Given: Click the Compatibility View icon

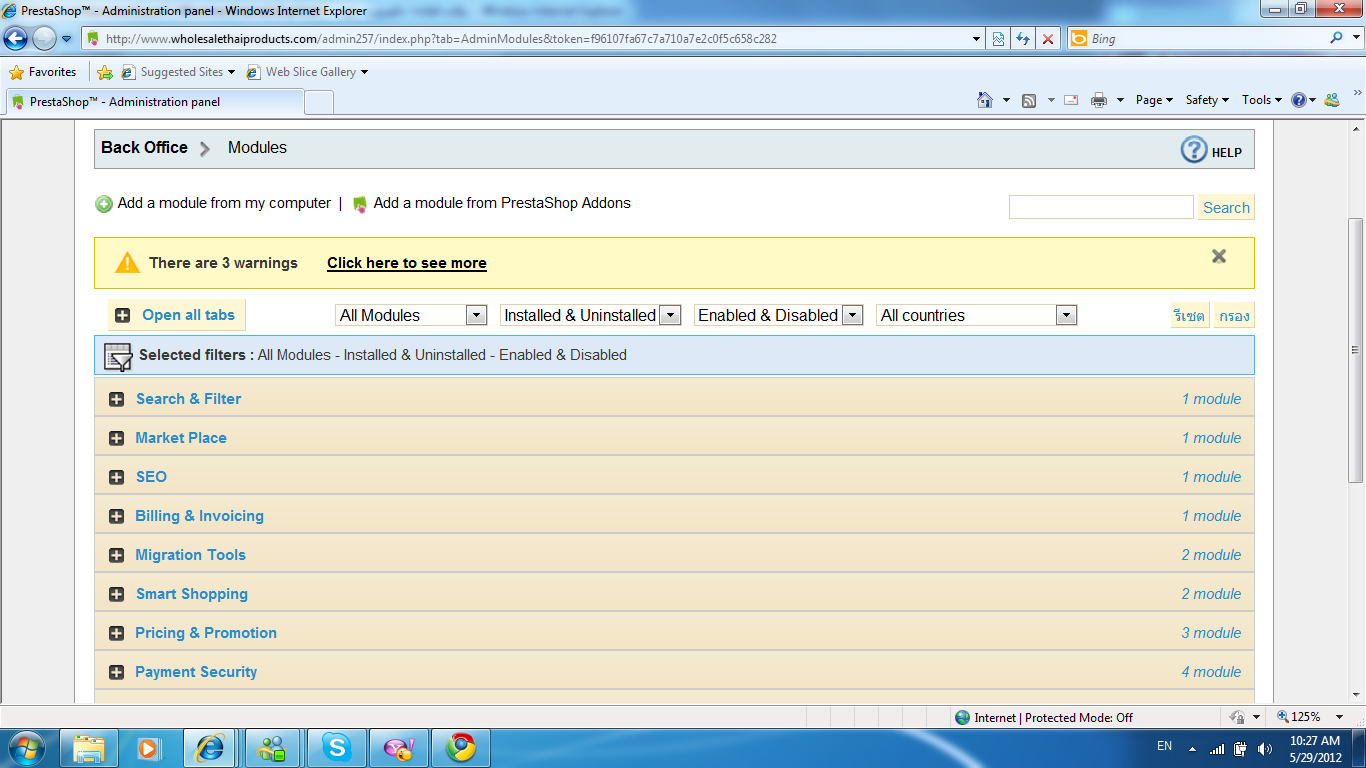Looking at the screenshot, I should pos(998,39).
